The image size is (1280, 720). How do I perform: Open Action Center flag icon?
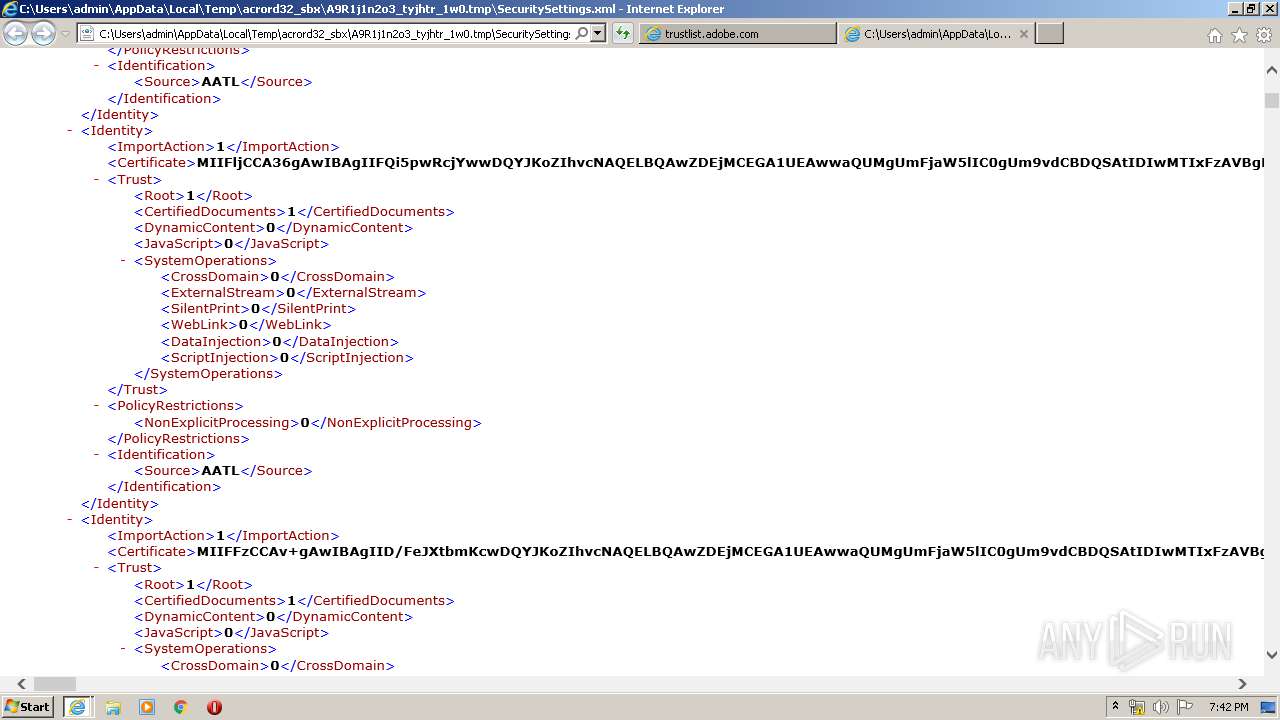coord(1185,707)
